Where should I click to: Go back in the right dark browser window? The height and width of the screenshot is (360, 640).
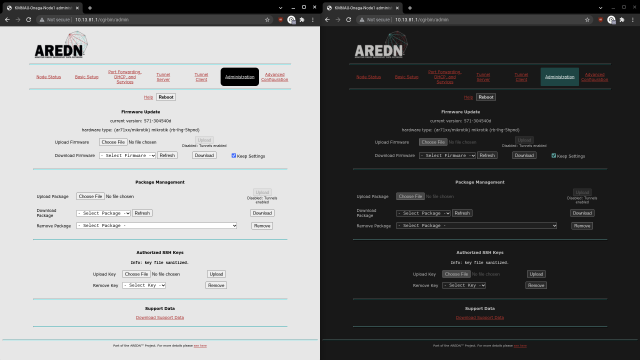pos(327,20)
